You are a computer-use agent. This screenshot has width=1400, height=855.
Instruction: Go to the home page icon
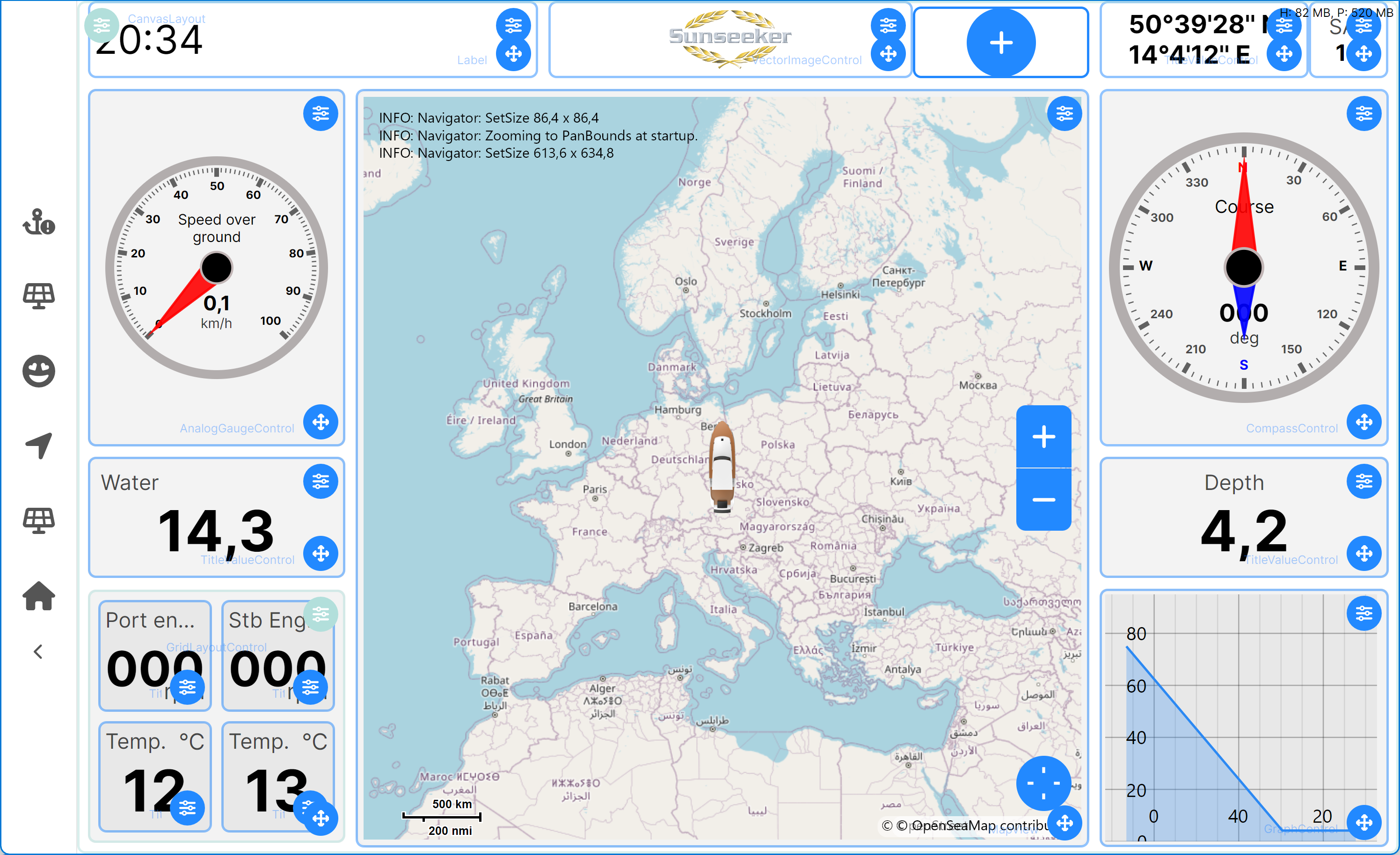(39, 595)
